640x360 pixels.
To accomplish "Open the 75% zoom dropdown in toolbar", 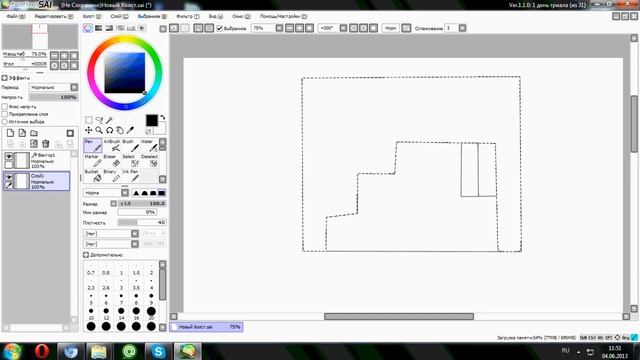I will pos(279,28).
